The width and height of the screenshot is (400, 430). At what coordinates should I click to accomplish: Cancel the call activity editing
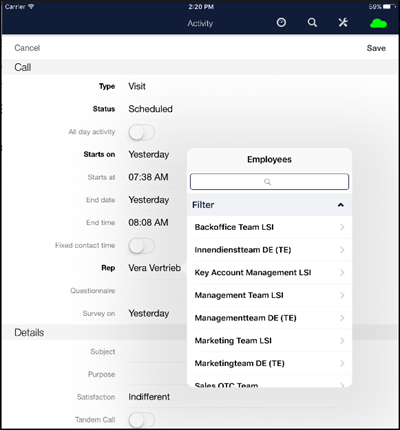(27, 48)
